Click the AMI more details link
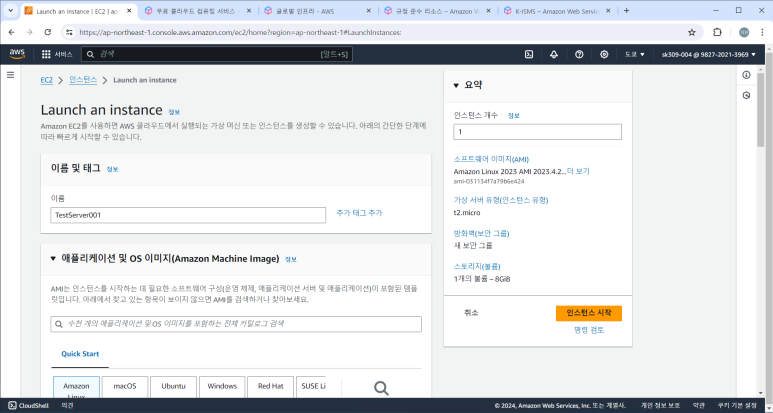 (x=578, y=172)
